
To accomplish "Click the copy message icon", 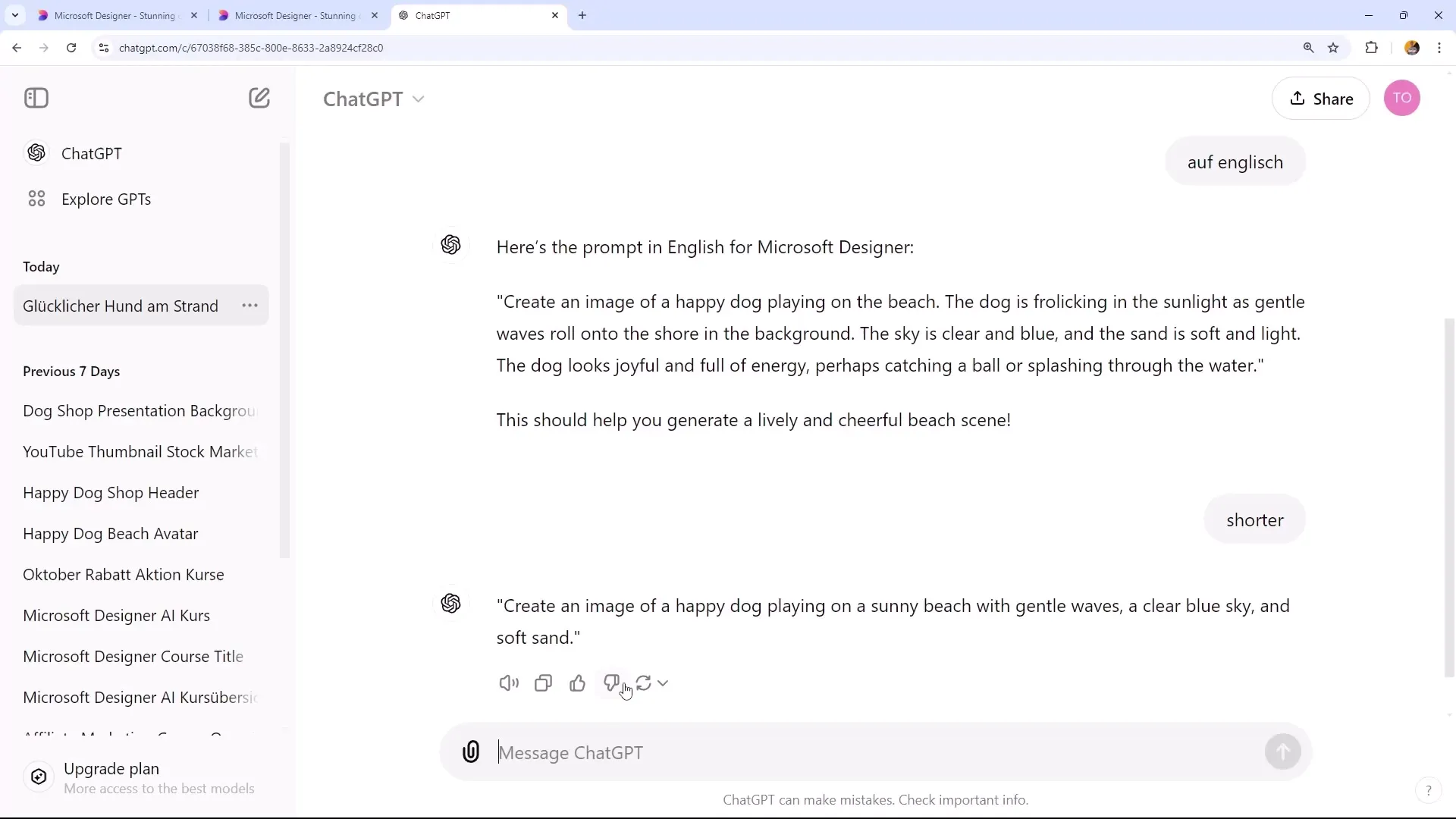I will [x=543, y=682].
